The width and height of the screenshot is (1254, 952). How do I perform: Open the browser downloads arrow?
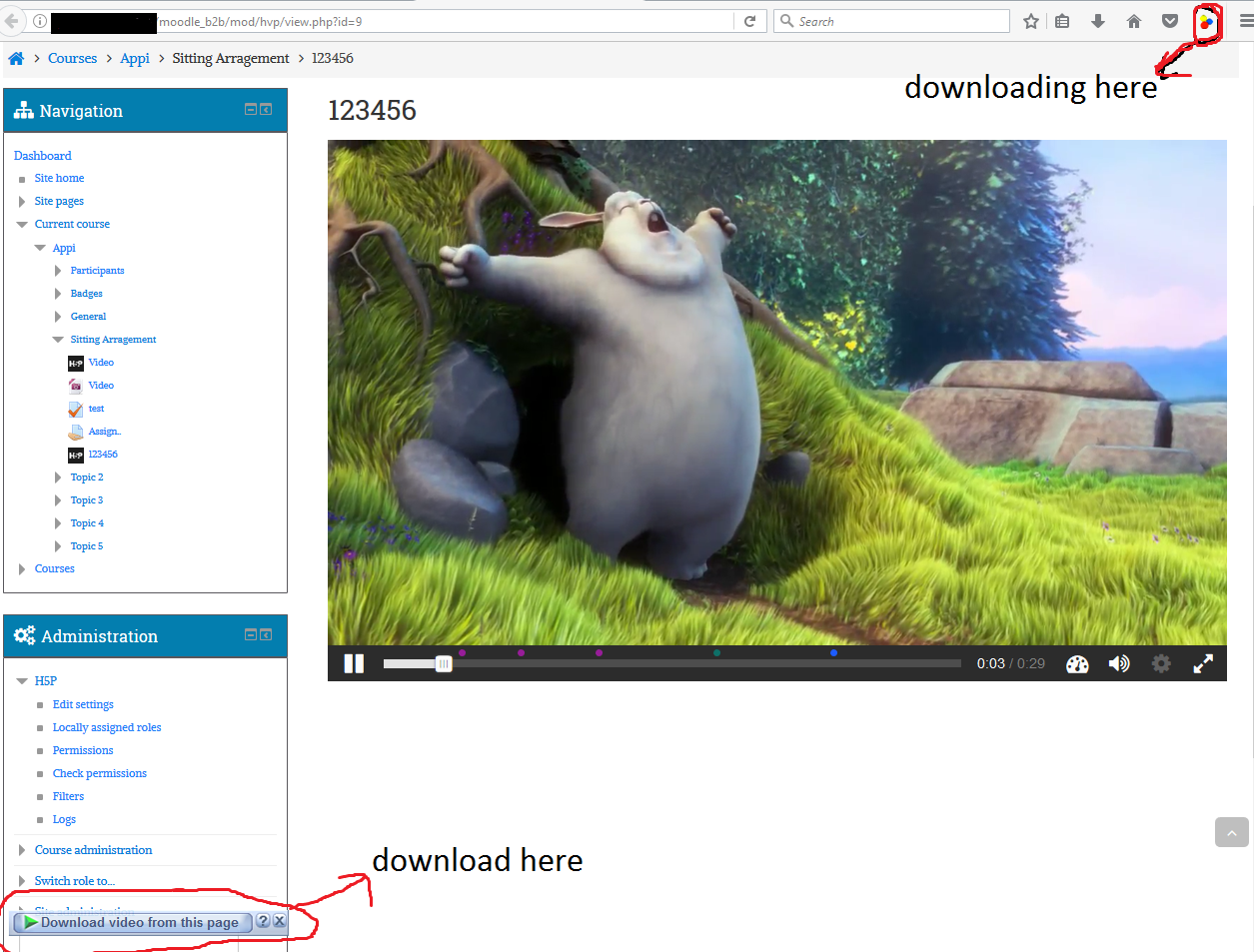(x=1098, y=21)
